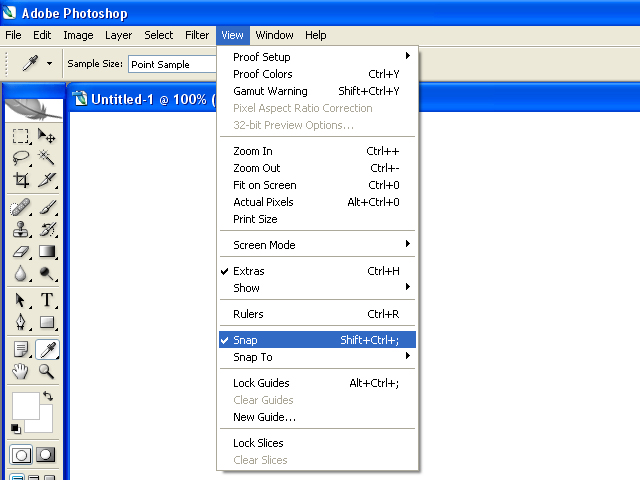The height and width of the screenshot is (480, 640).
Task: Open the Window menu
Action: [274, 35]
